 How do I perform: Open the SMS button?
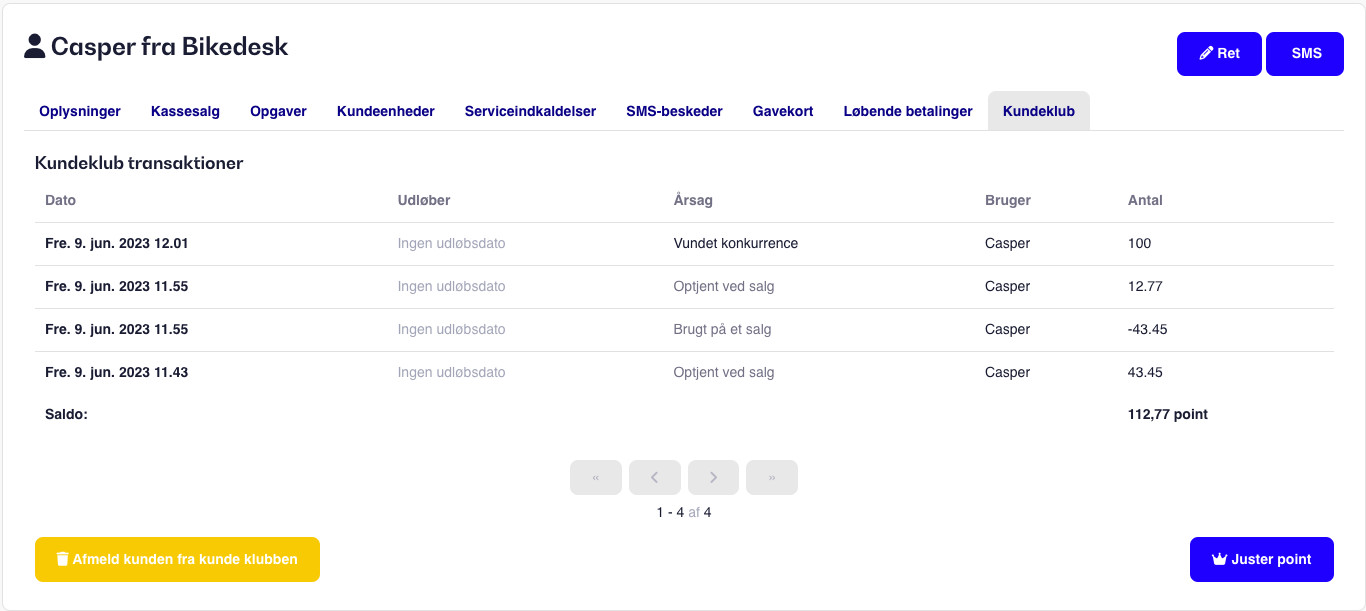(x=1305, y=54)
